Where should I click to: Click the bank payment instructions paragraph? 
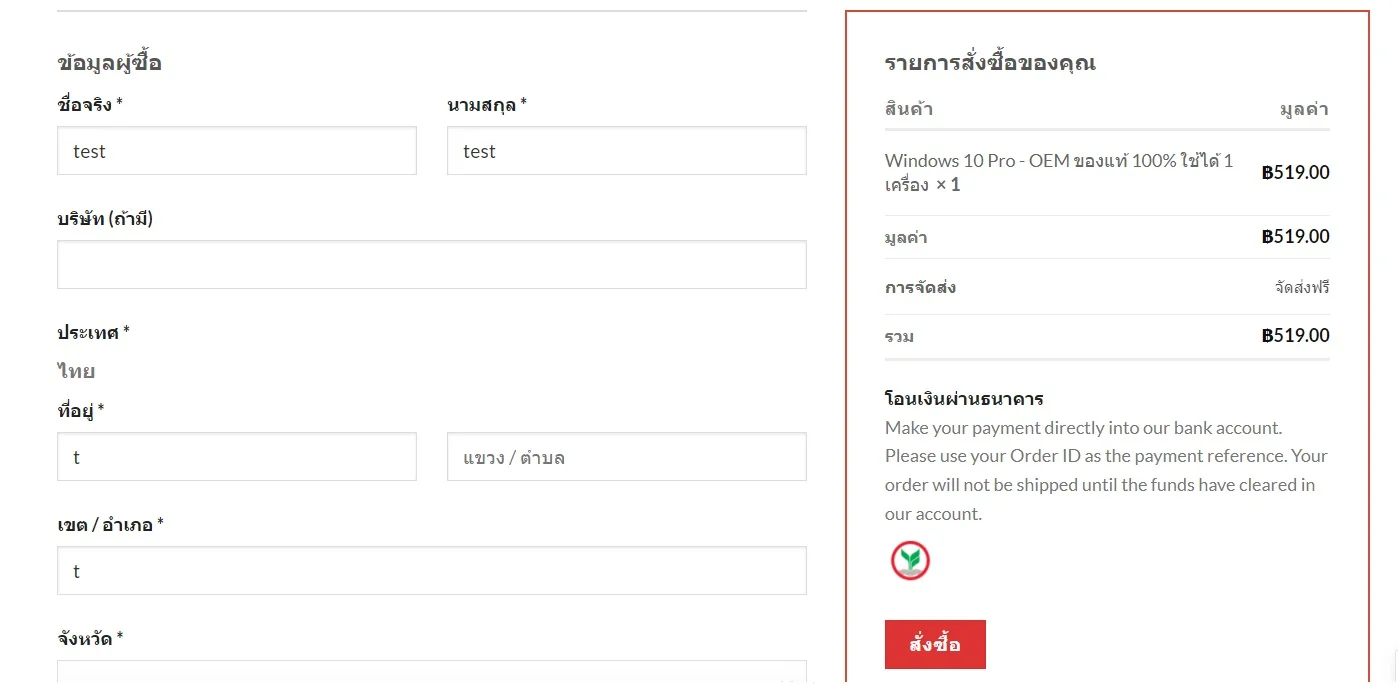pos(1107,470)
